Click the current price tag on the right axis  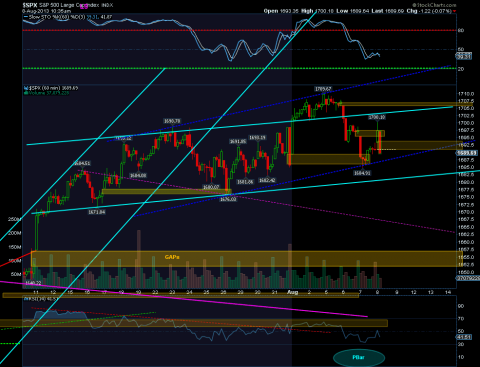[x=466, y=153]
